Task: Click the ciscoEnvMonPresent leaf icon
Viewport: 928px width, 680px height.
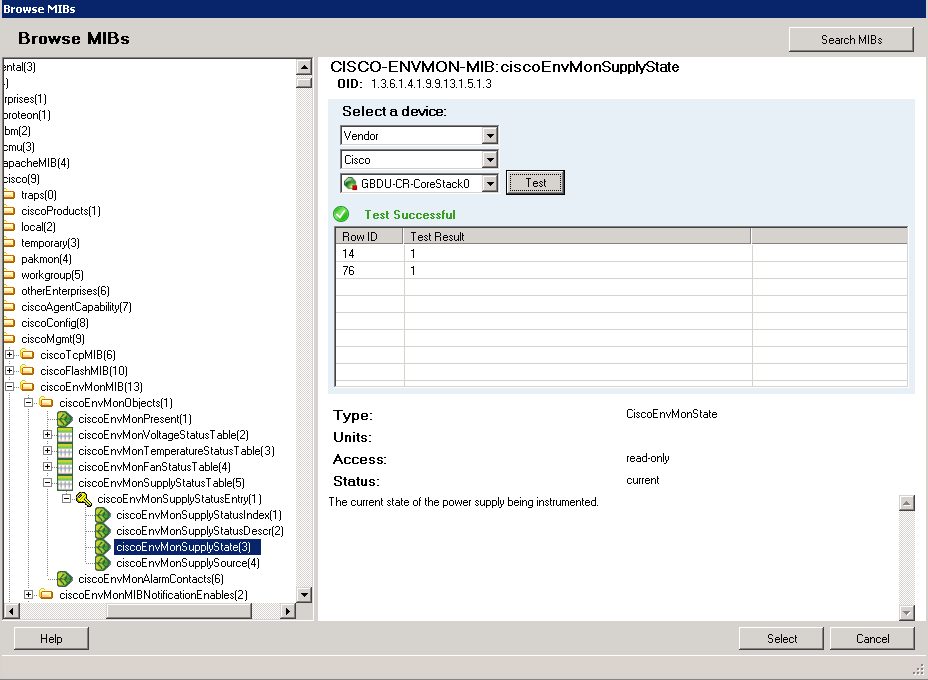Action: pos(65,419)
